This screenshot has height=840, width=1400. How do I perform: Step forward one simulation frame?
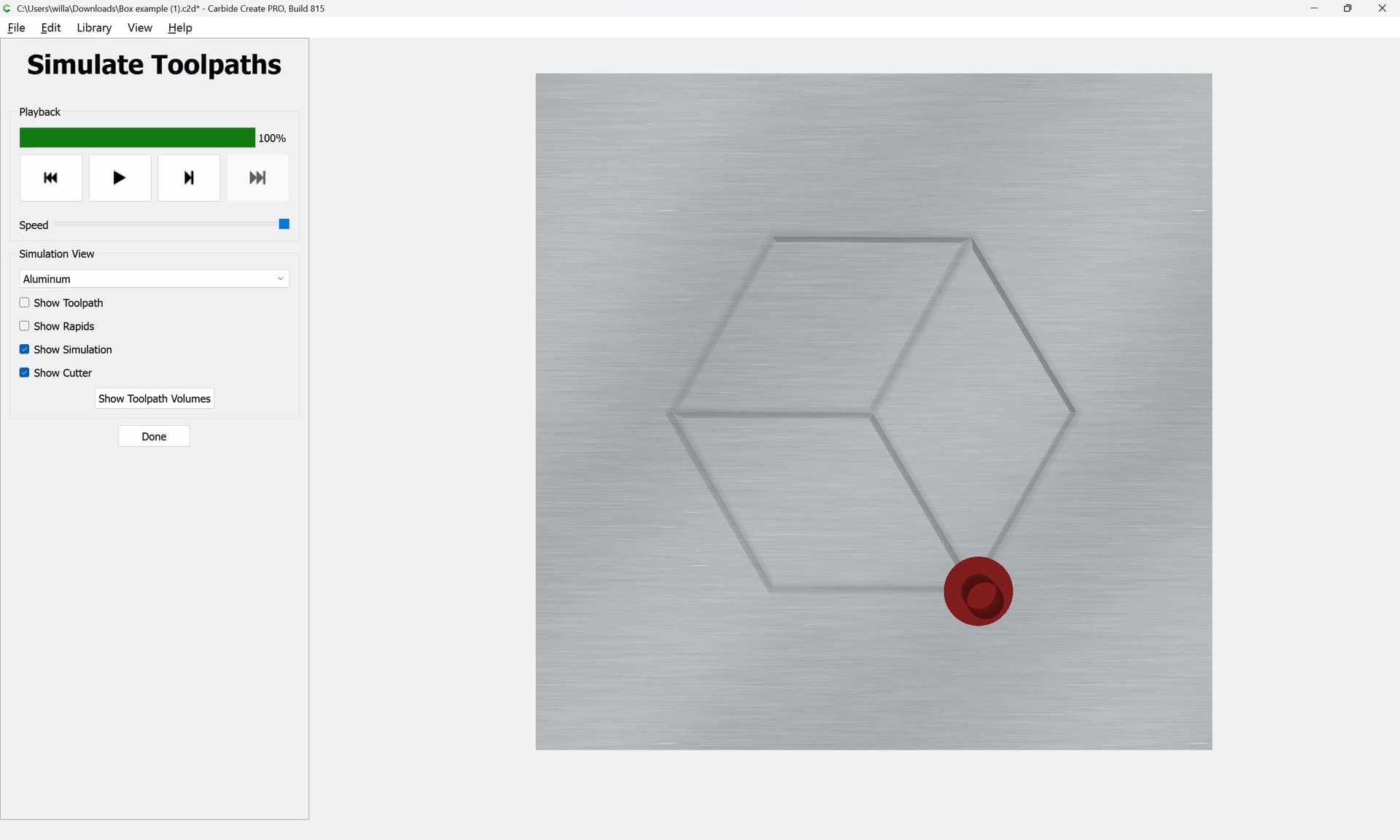click(189, 177)
